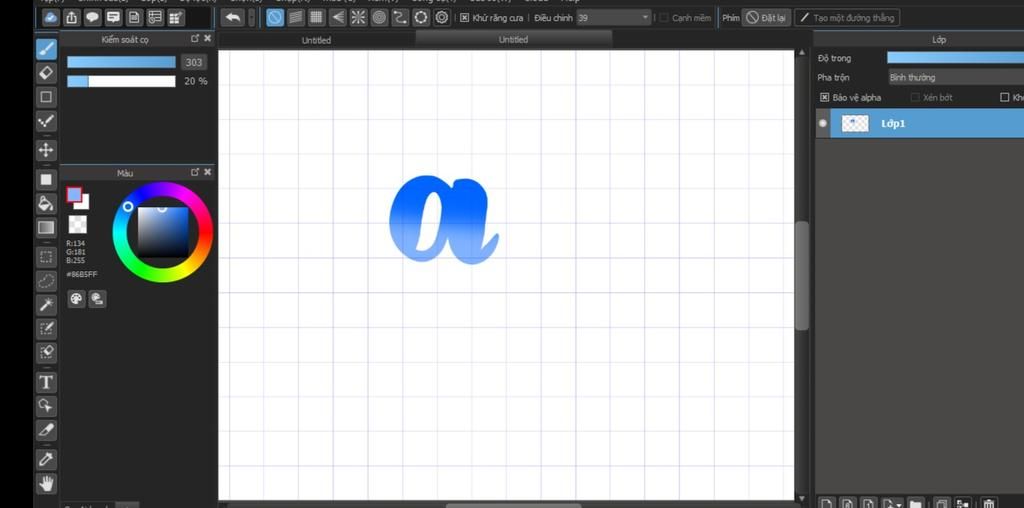
Task: Open the speech bubble comment icon
Action: [93, 18]
